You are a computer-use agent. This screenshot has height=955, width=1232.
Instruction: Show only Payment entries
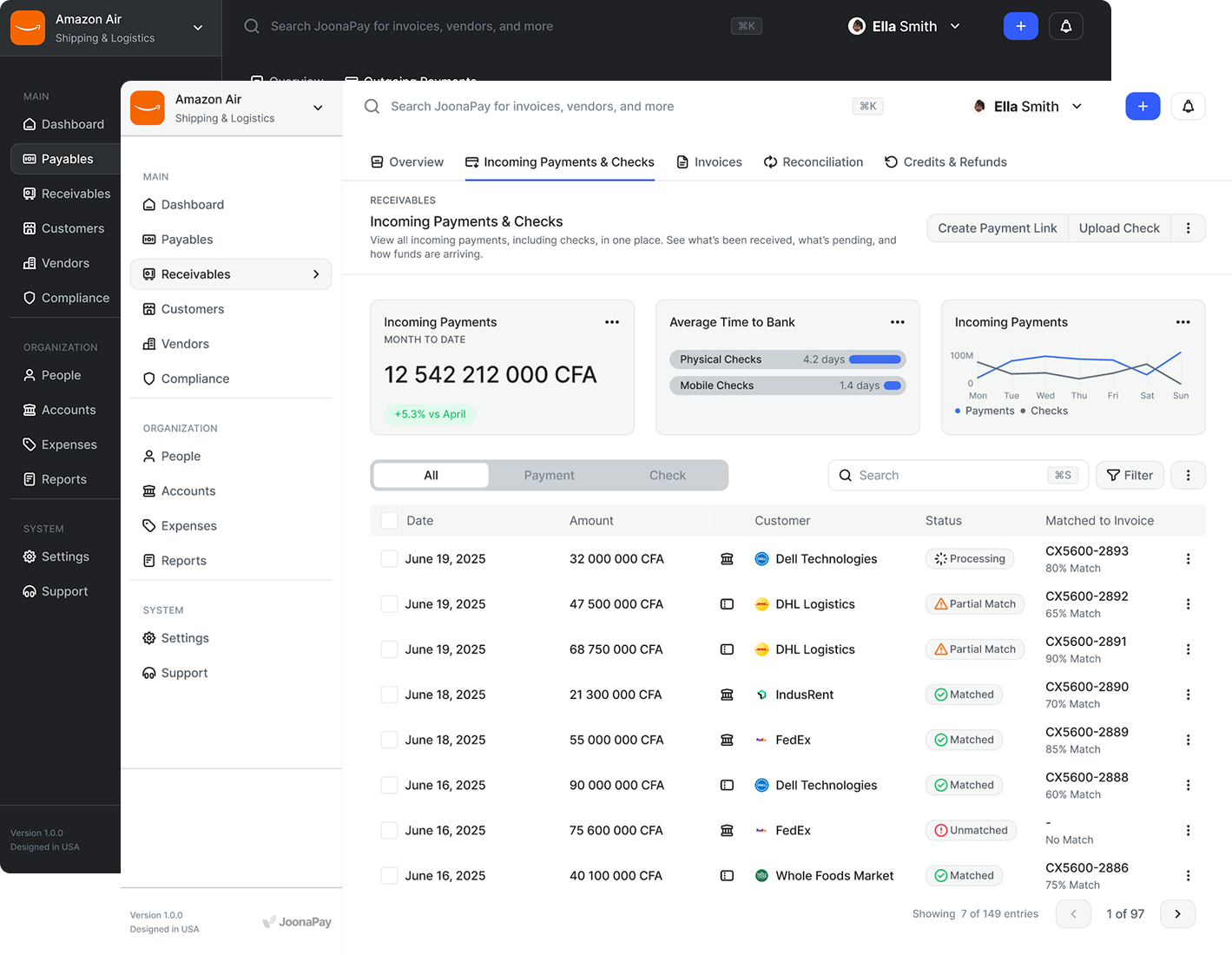coord(549,475)
